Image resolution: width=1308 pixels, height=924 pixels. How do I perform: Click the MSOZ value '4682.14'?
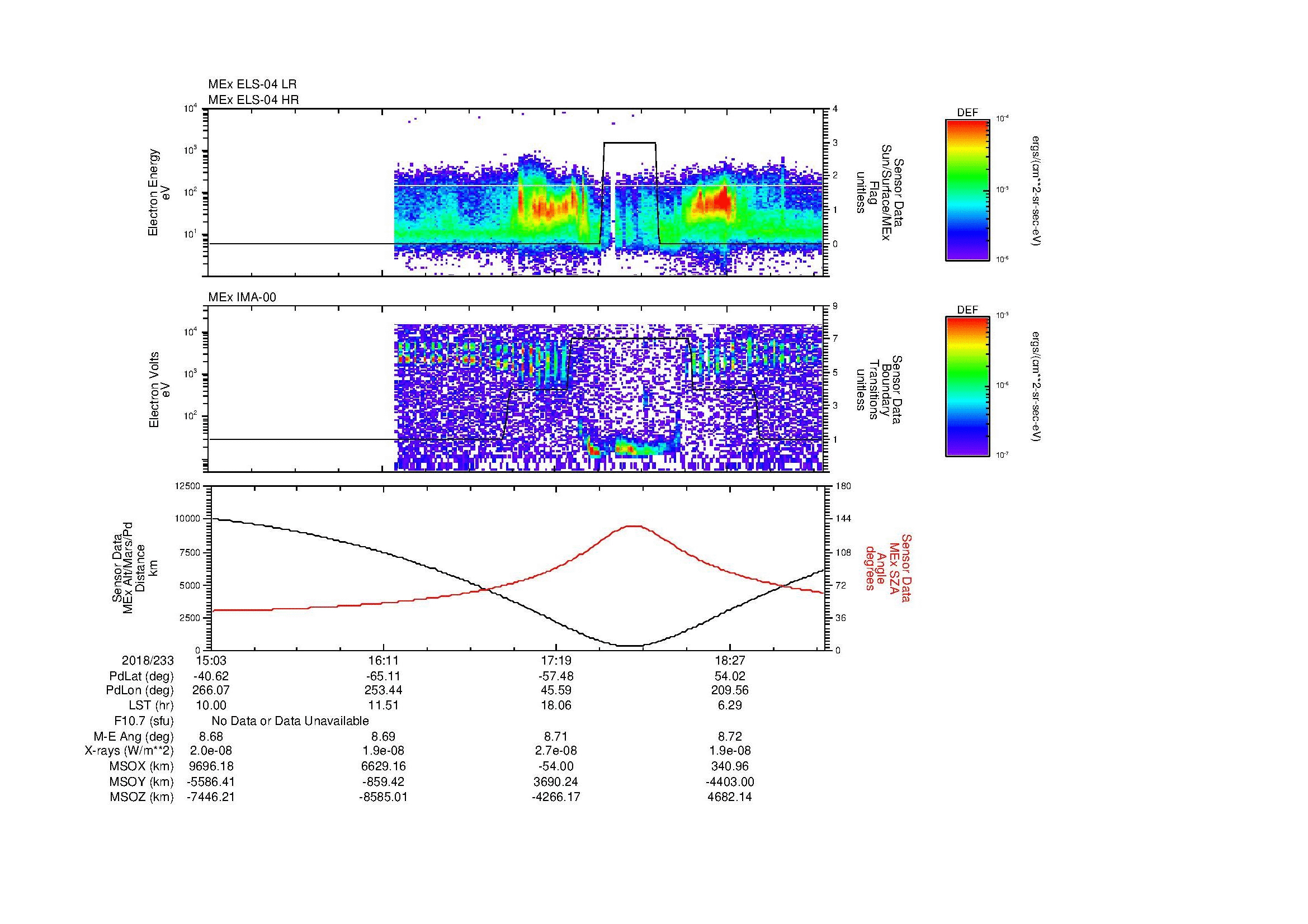click(x=730, y=798)
